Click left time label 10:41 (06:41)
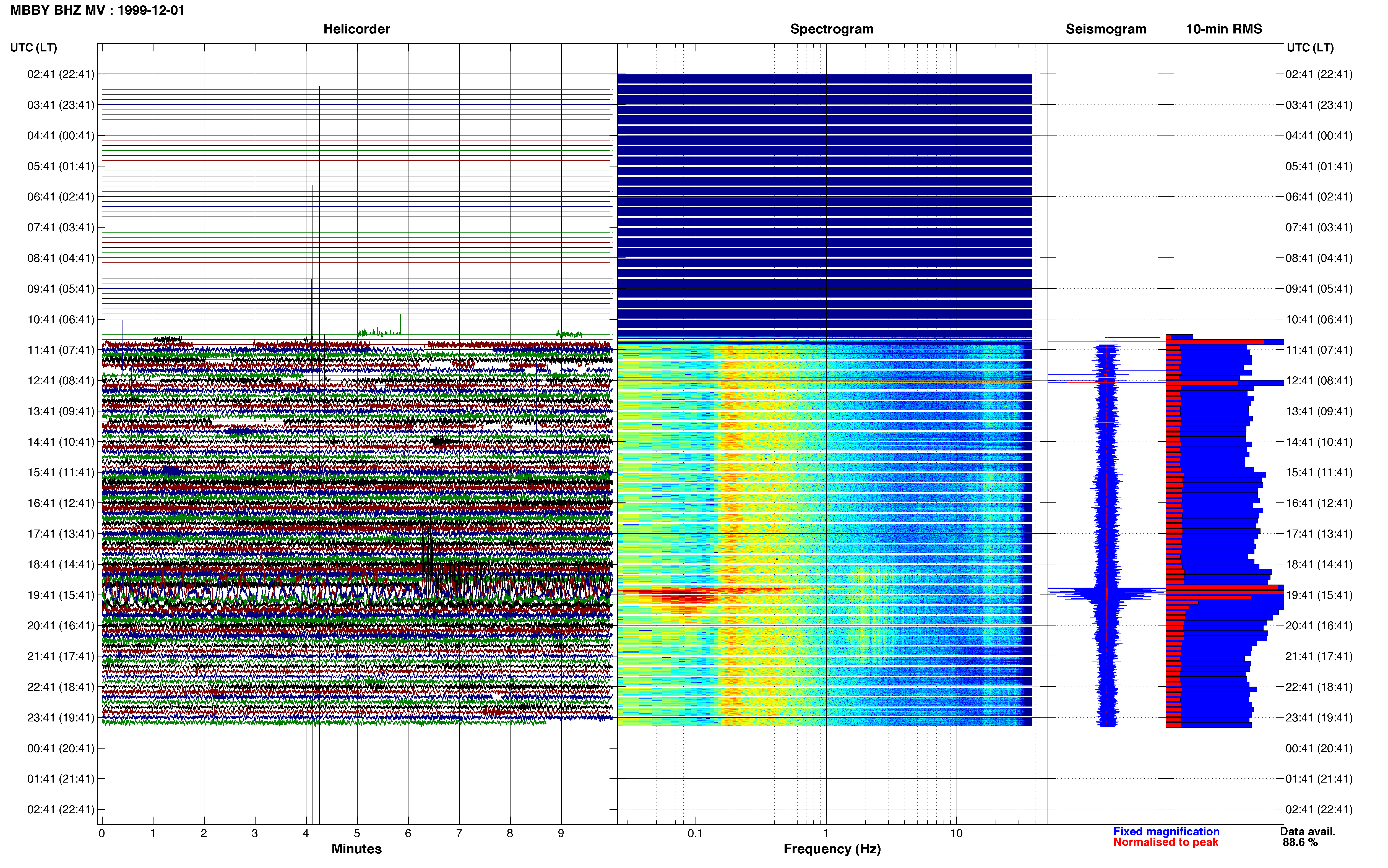Image resolution: width=1388 pixels, height=868 pixels. [x=60, y=319]
